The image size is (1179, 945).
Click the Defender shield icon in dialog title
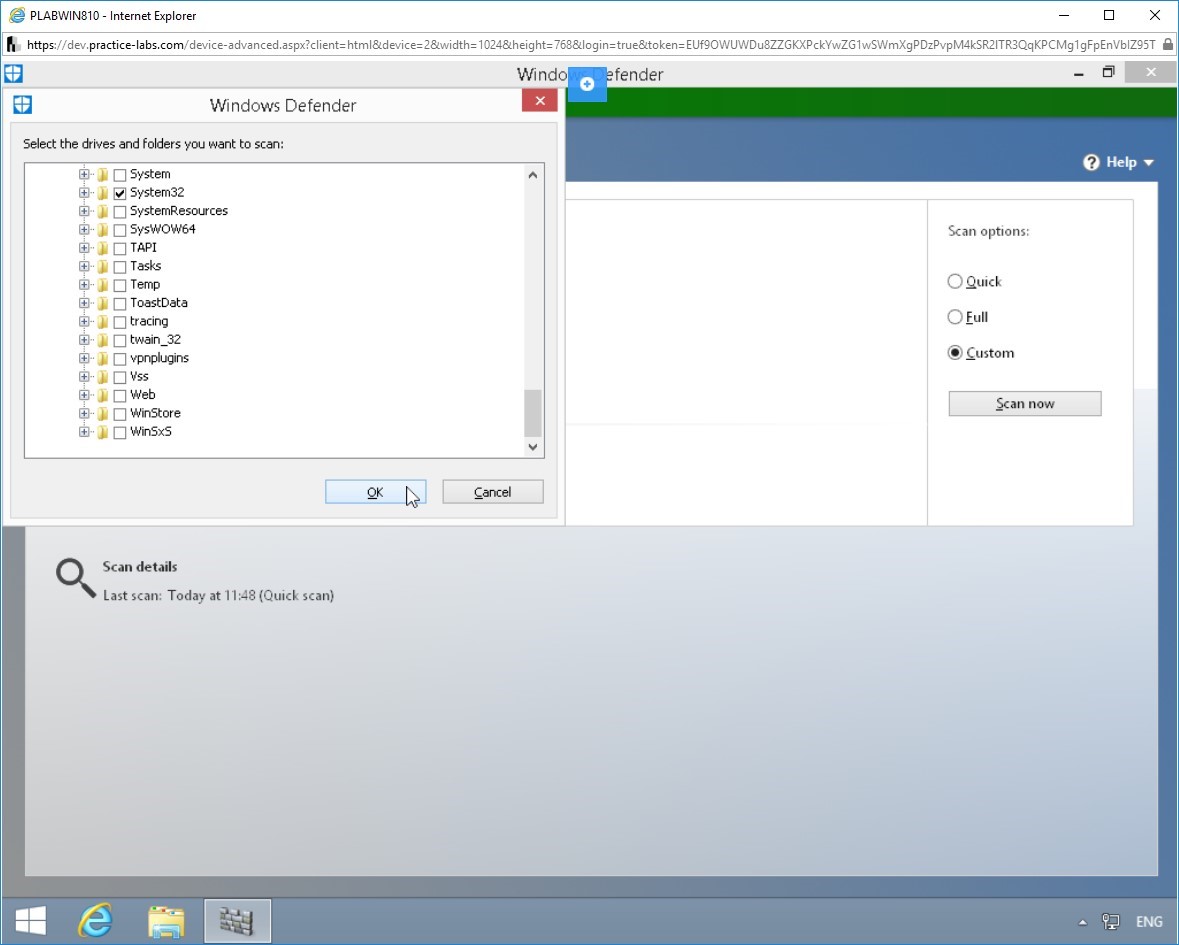tap(23, 104)
